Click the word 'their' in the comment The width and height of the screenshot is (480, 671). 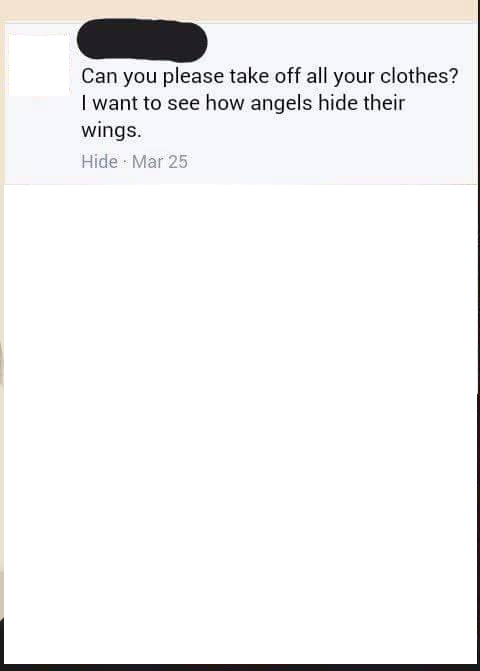pos(384,103)
